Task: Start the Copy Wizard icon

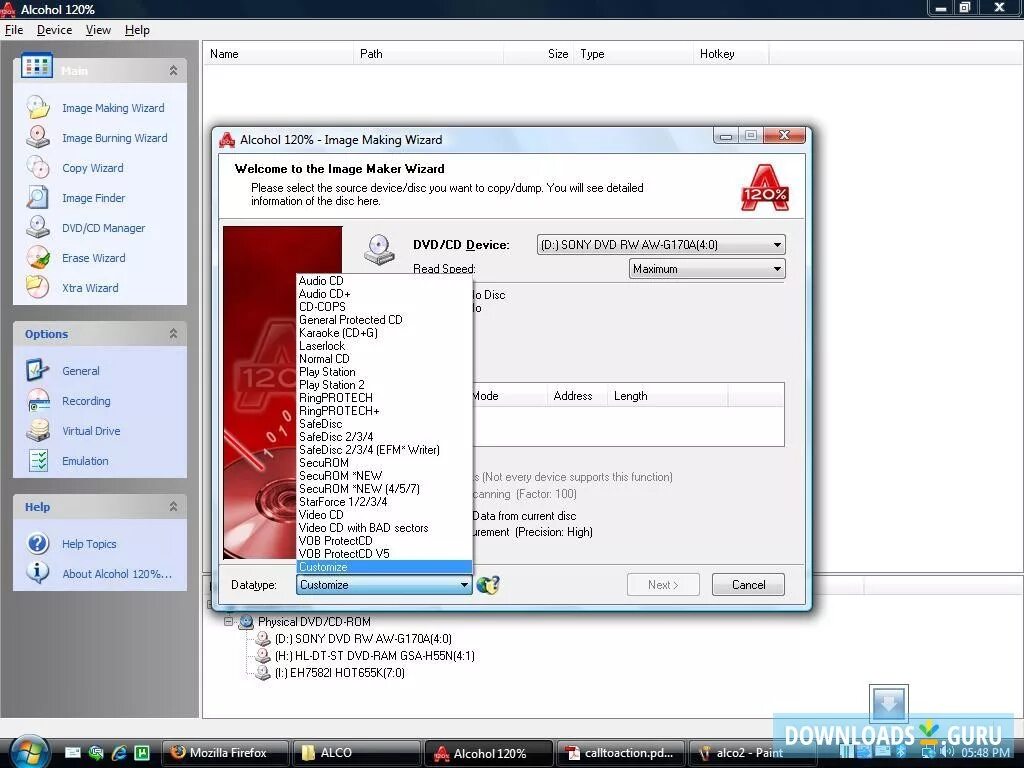Action: (x=38, y=167)
